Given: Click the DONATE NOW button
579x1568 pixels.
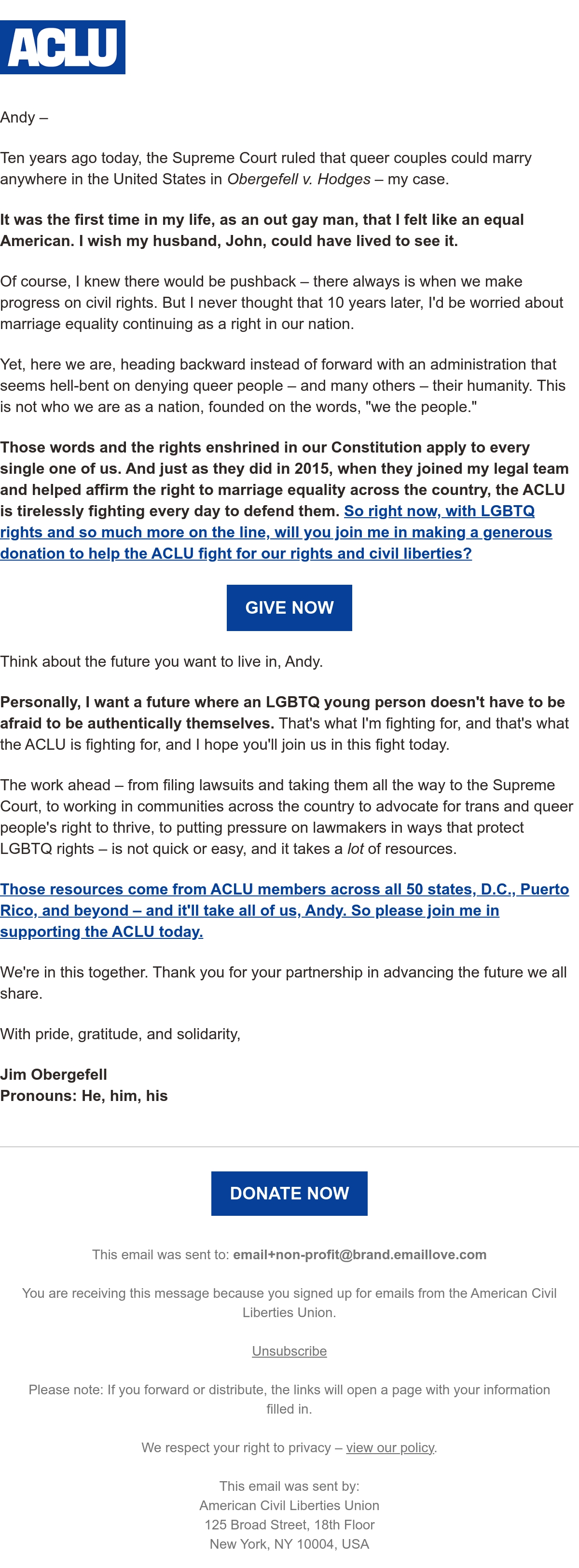Looking at the screenshot, I should point(289,1193).
